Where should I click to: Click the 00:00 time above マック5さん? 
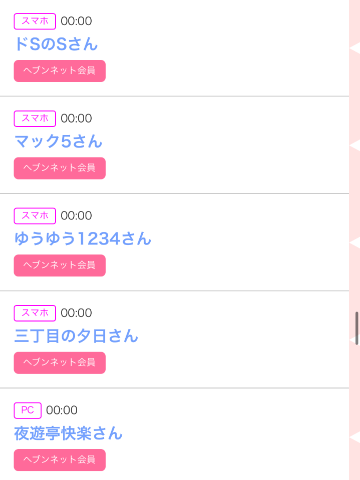pyautogui.click(x=76, y=118)
